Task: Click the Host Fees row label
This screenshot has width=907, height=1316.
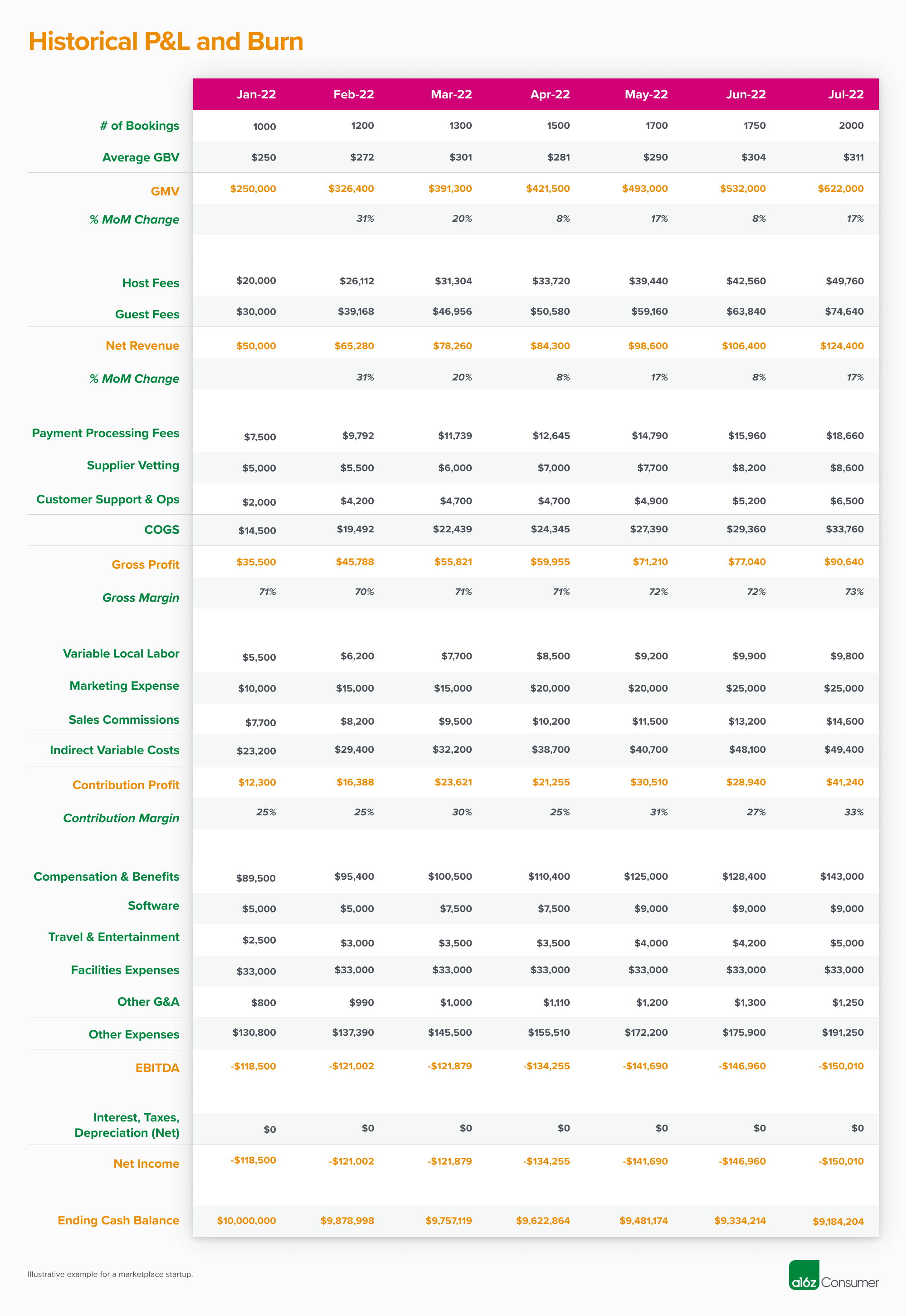Action: click(151, 283)
